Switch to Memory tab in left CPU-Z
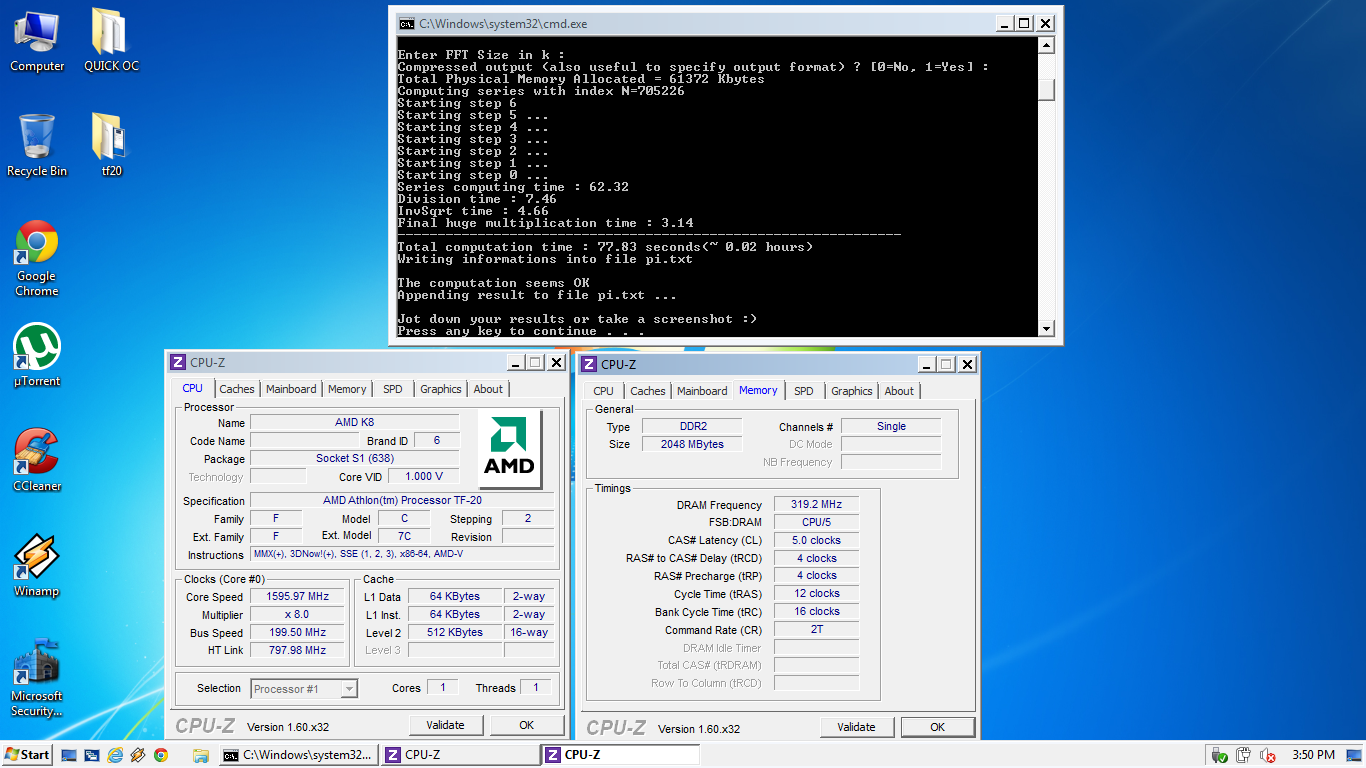This screenshot has width=1366, height=768. tap(347, 389)
